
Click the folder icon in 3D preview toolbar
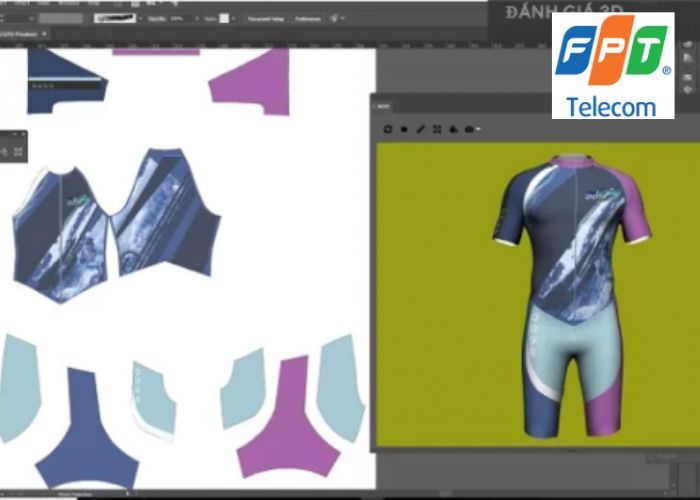click(405, 129)
